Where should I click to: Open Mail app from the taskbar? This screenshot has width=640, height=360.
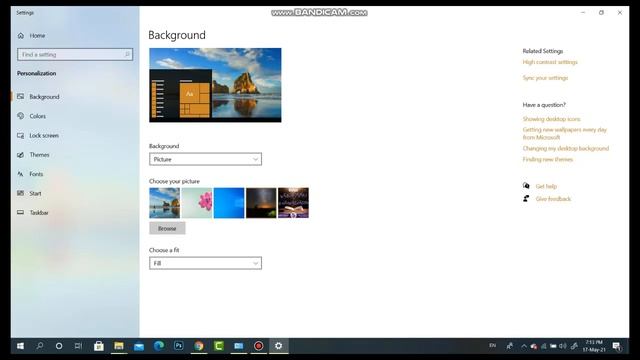coord(139,346)
